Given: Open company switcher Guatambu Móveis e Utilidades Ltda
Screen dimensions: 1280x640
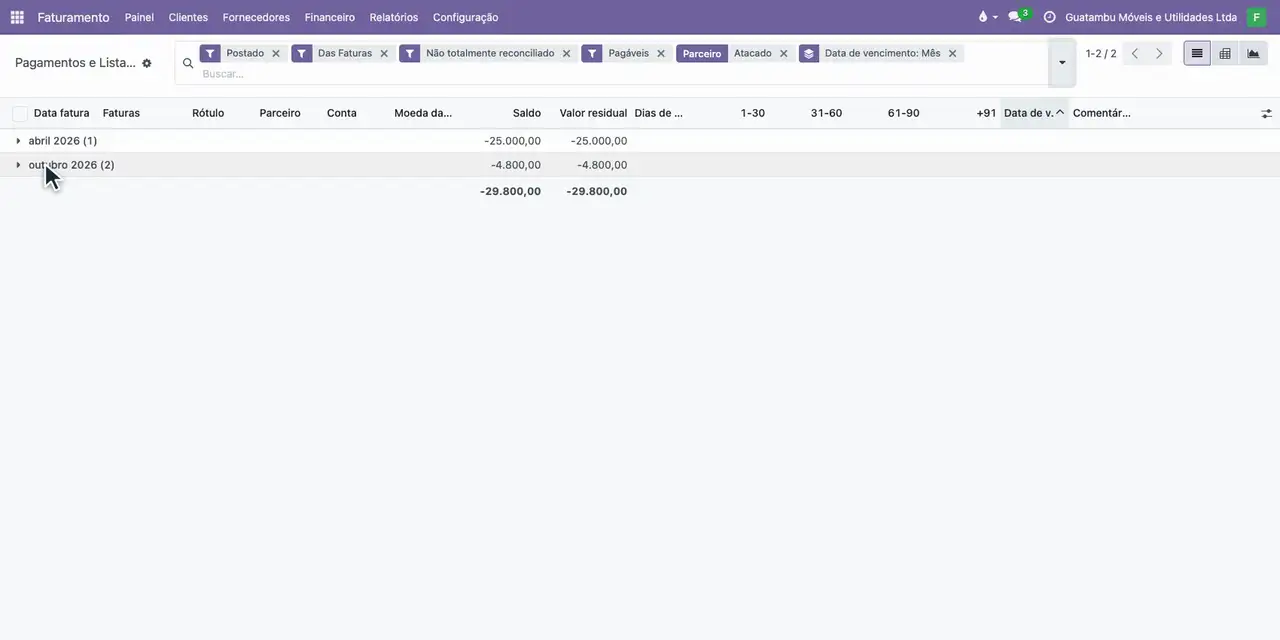Looking at the screenshot, I should (x=1151, y=17).
